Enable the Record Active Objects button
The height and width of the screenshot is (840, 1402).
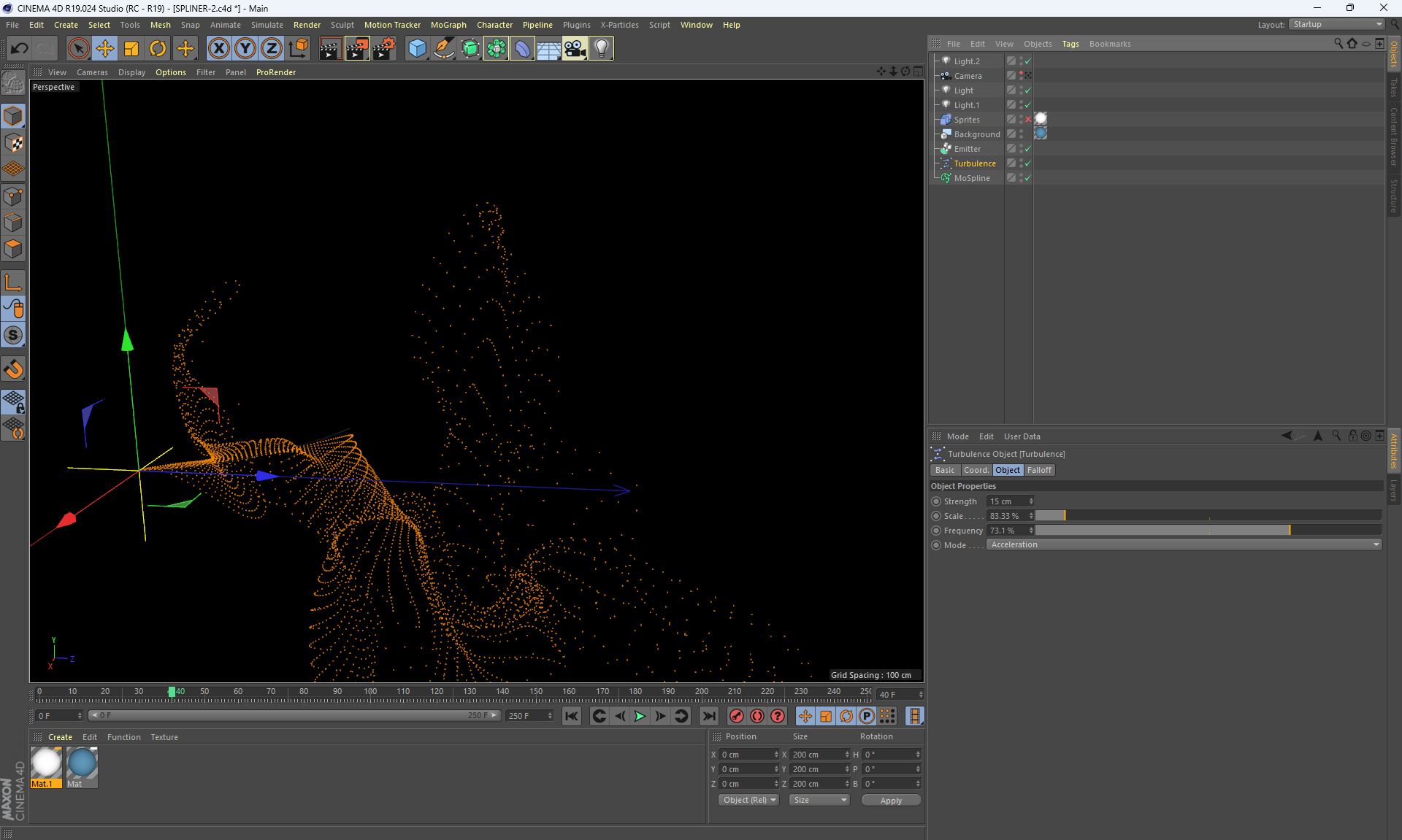pyautogui.click(x=737, y=716)
